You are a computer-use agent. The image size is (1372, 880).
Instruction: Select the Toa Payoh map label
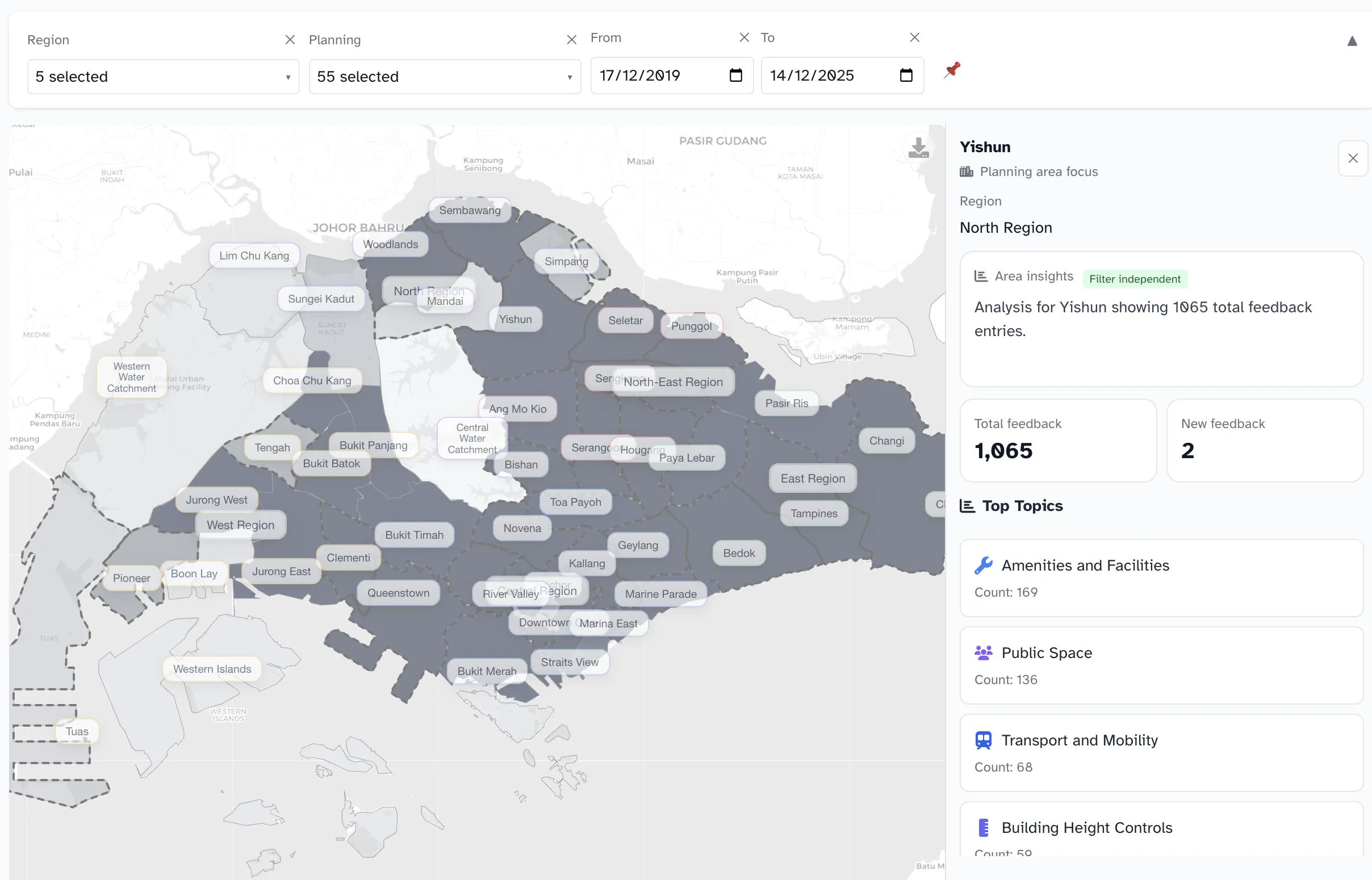coord(575,502)
